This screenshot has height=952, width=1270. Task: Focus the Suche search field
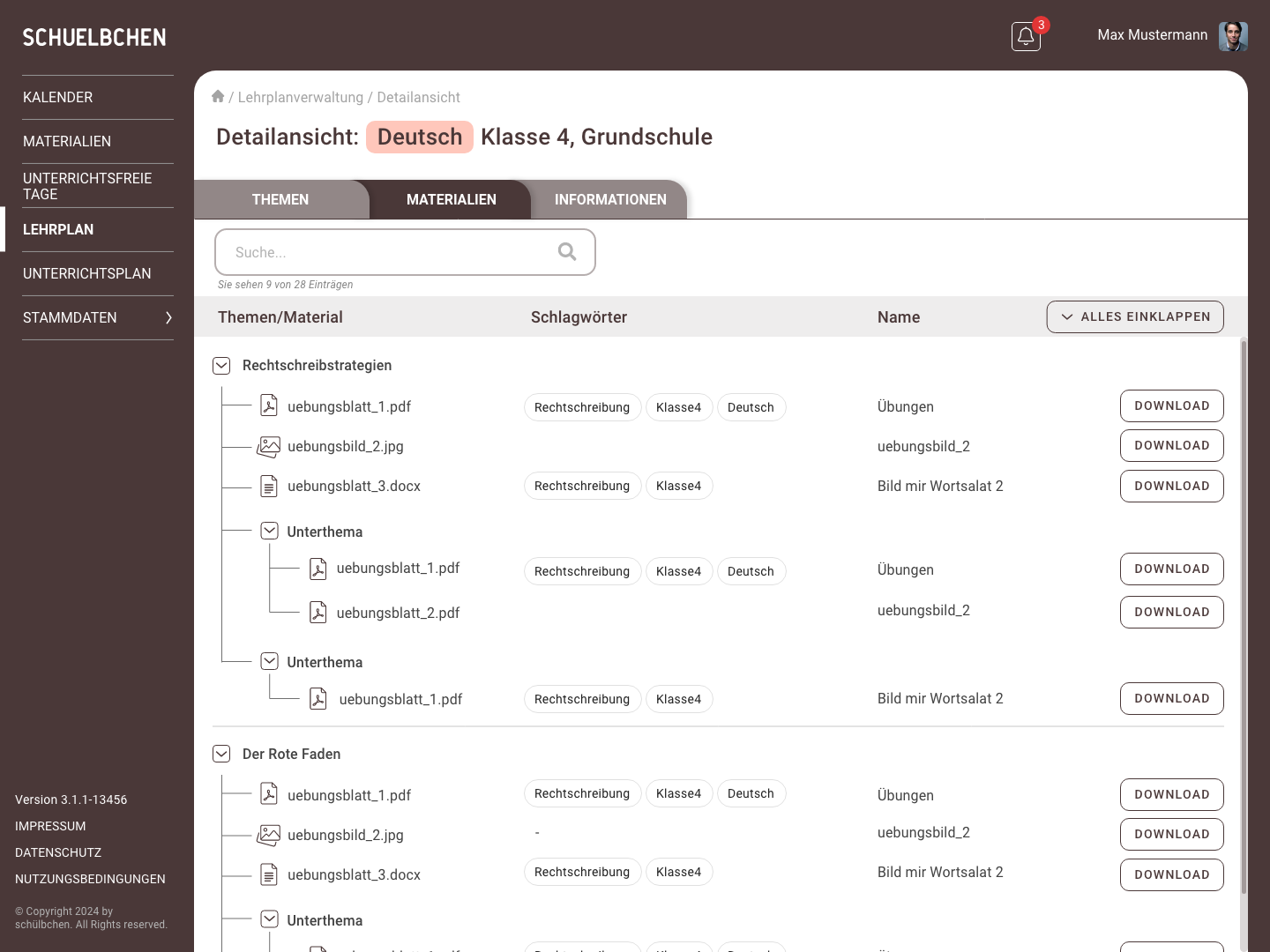[x=405, y=252]
